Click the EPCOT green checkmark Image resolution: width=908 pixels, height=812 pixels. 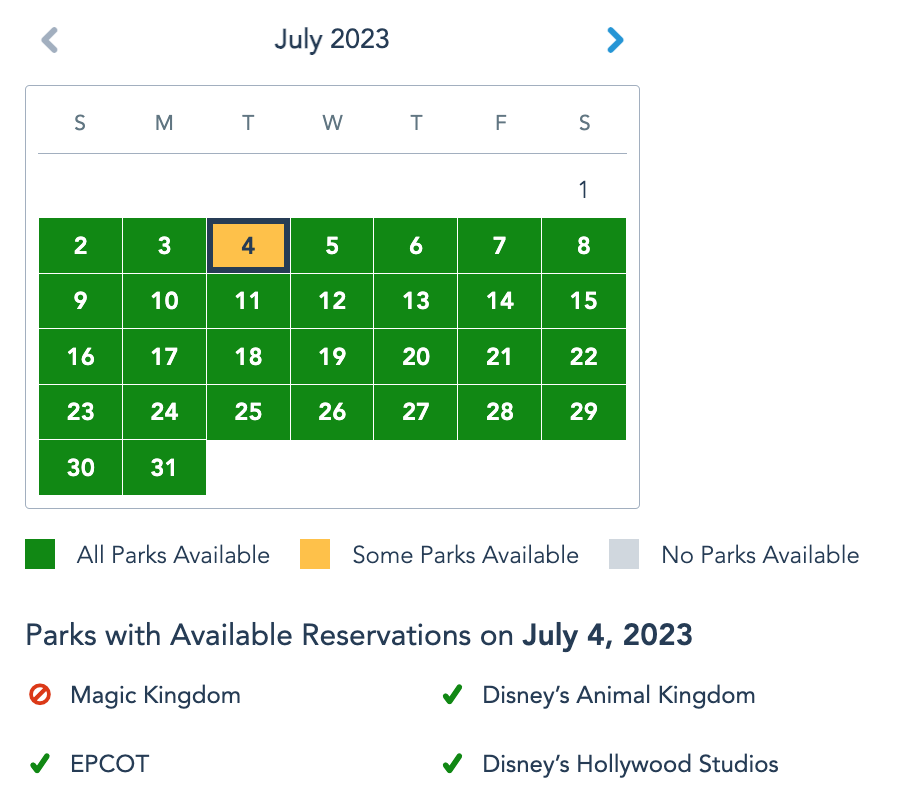point(40,764)
